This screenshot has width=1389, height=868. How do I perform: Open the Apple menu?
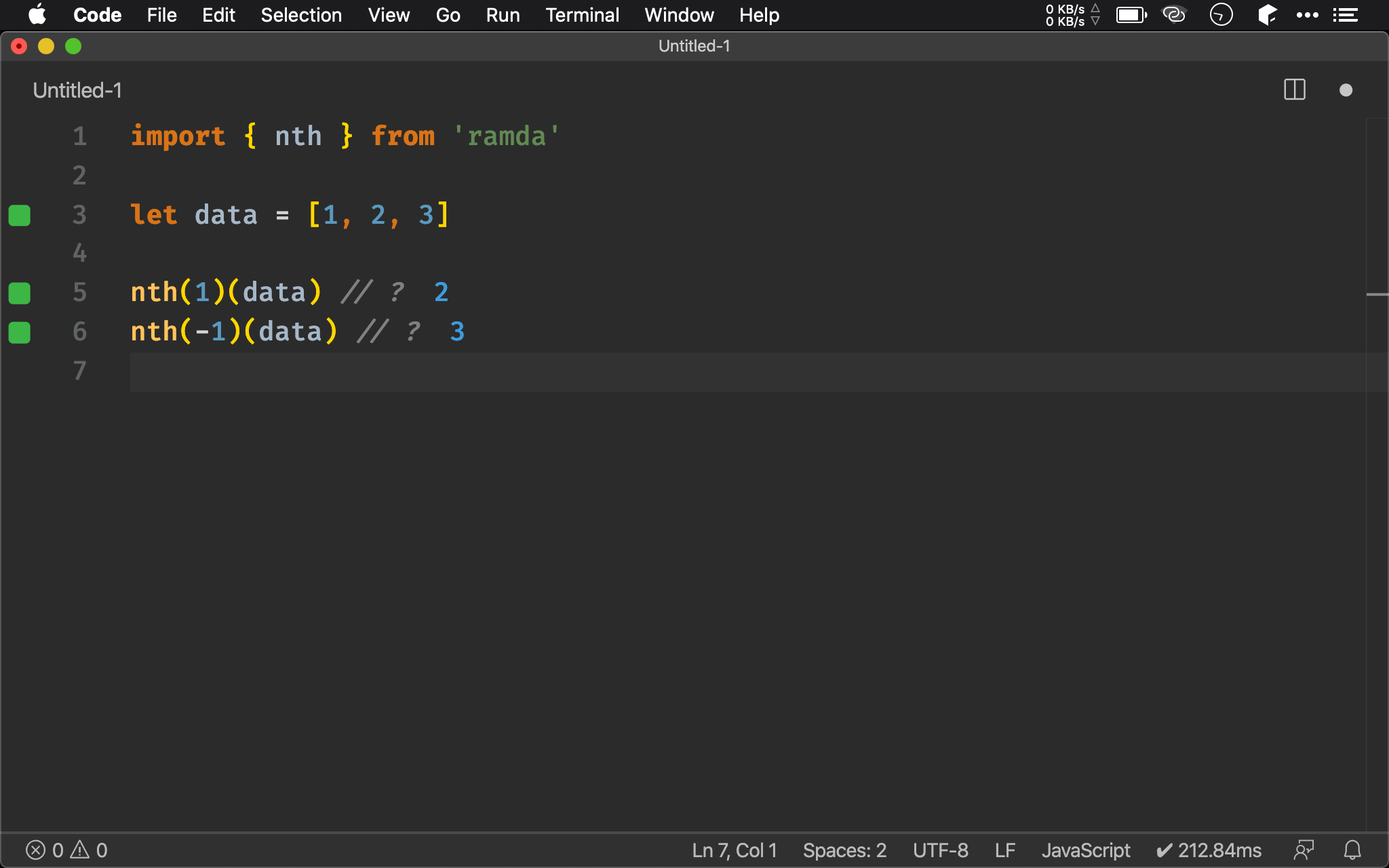(37, 15)
